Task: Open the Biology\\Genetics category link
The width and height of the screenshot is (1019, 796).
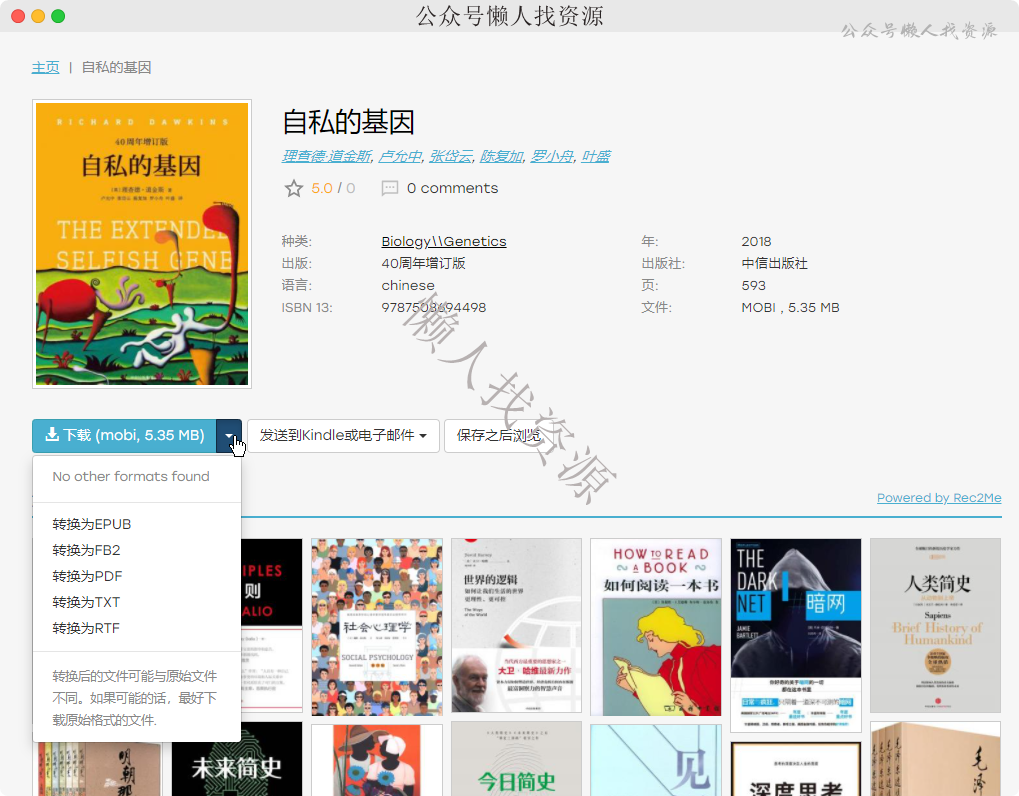Action: click(444, 242)
